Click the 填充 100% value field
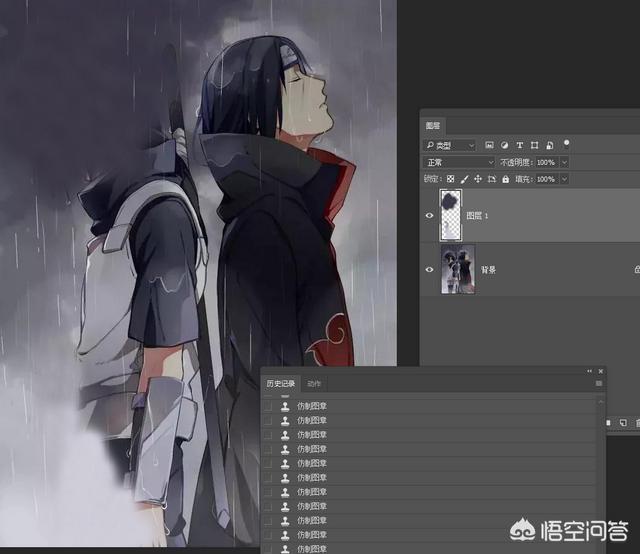Viewport: 640px width, 554px height. click(547, 179)
